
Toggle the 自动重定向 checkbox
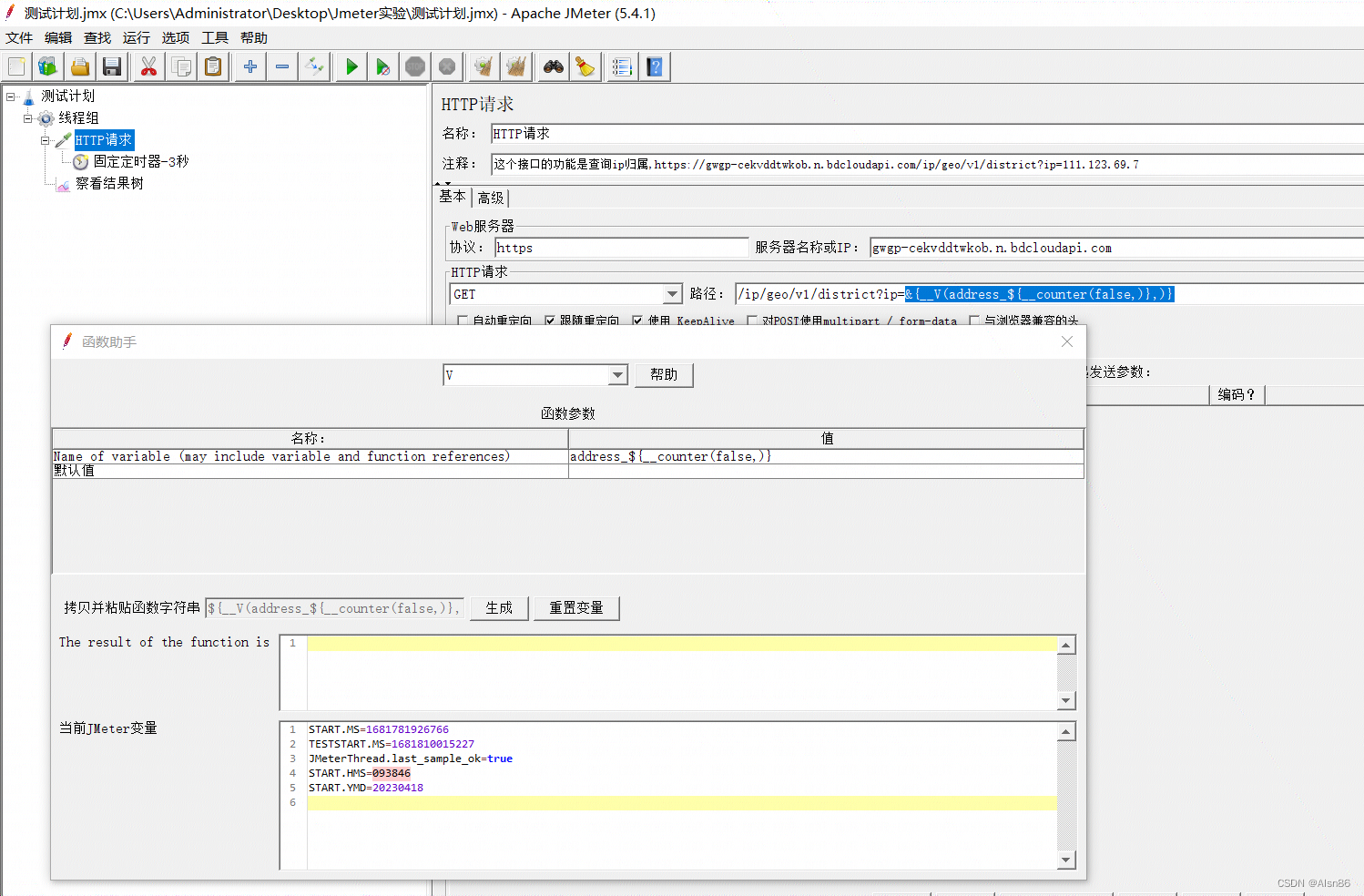[x=463, y=321]
